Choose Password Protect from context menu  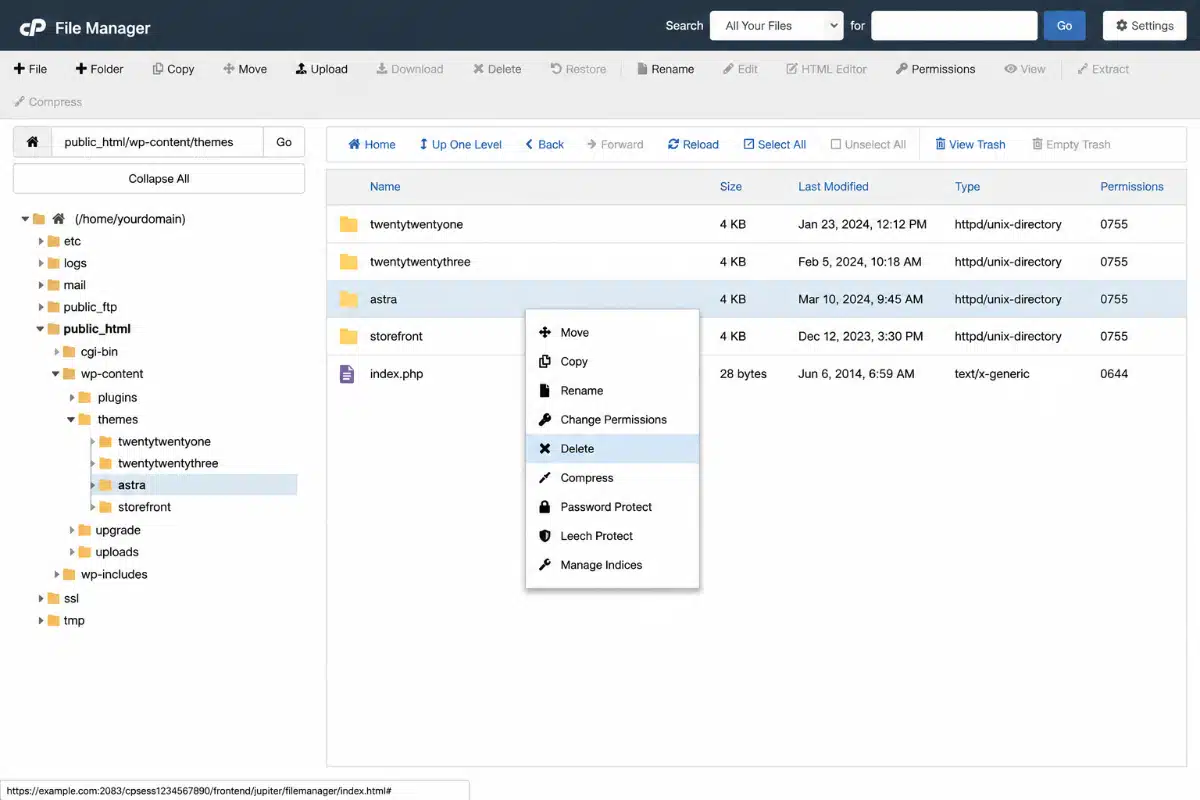(612, 507)
